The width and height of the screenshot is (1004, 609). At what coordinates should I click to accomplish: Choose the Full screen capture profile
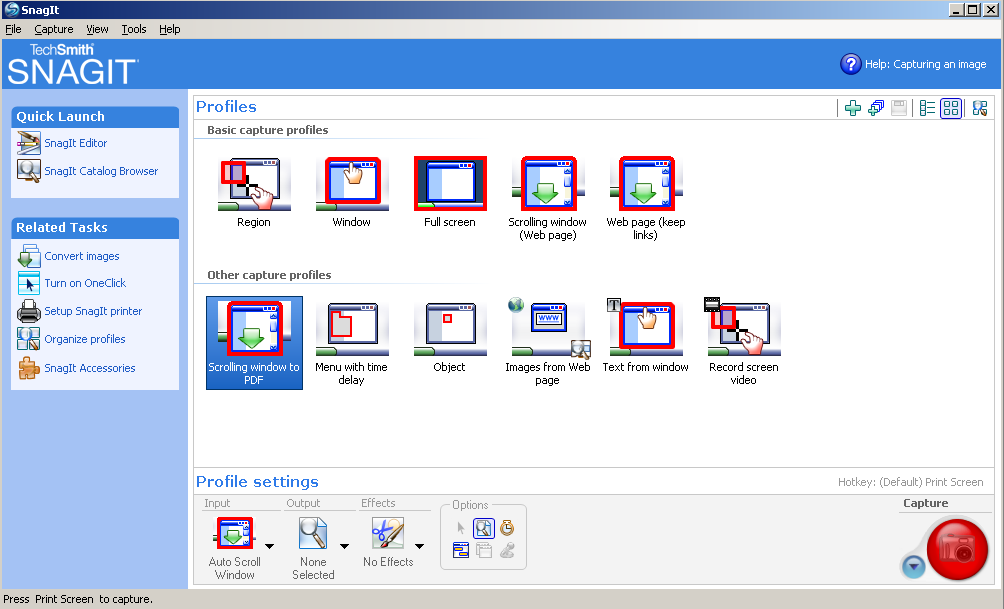[x=450, y=192]
